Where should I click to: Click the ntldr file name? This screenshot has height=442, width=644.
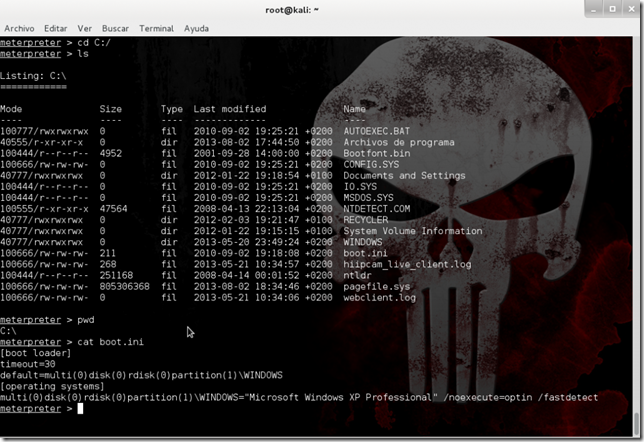357,275
